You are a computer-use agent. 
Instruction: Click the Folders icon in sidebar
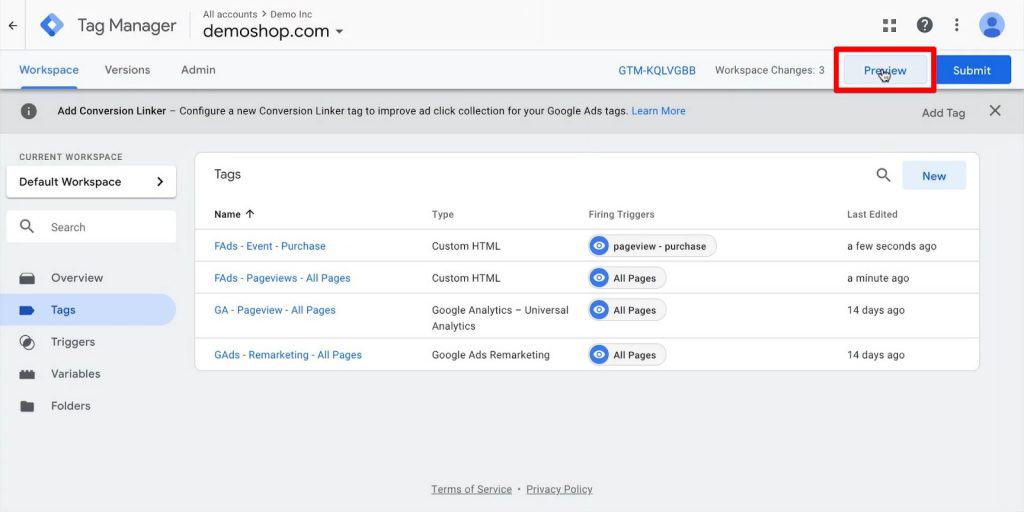coord(27,406)
